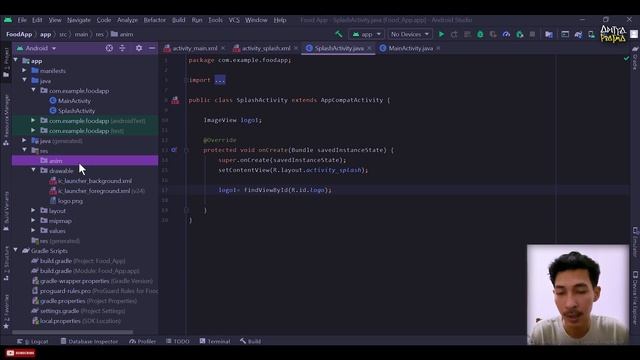
Task: Open the Database Inspector tool window
Action: click(x=89, y=341)
